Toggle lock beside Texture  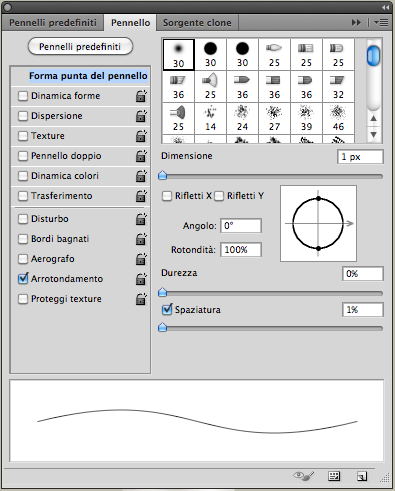tap(141, 136)
